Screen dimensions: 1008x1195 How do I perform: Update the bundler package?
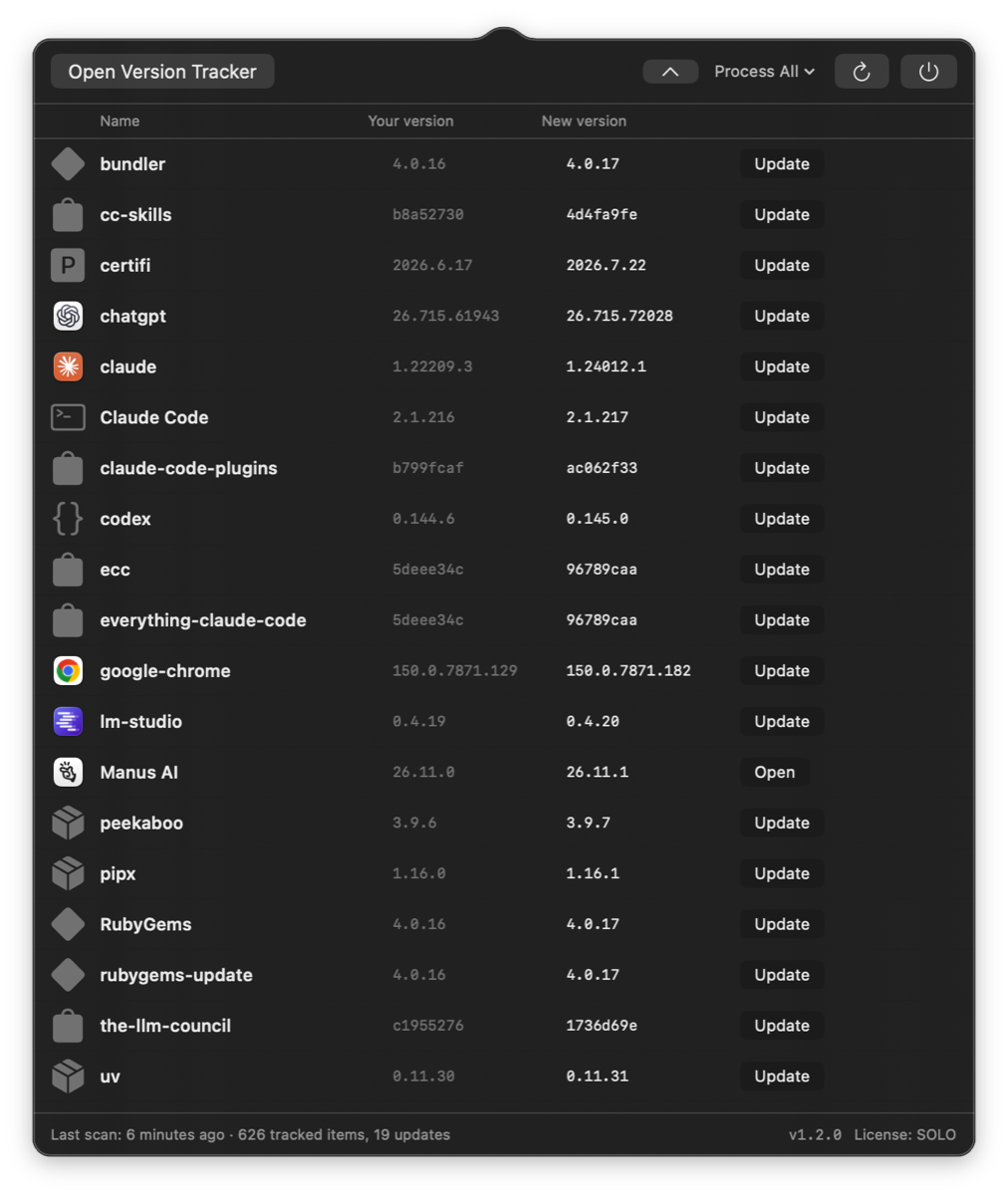(782, 164)
